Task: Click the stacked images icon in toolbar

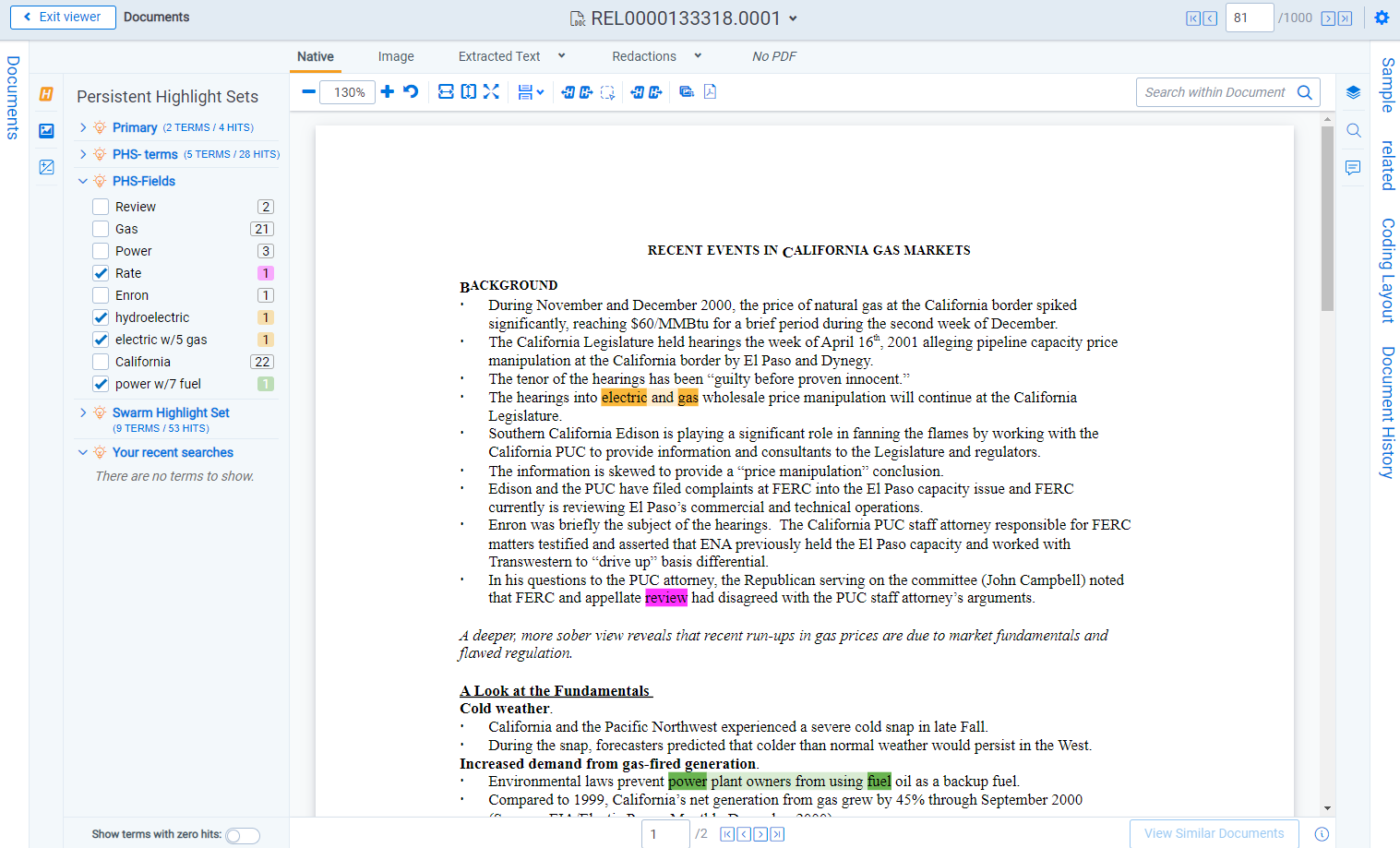Action: [x=687, y=91]
